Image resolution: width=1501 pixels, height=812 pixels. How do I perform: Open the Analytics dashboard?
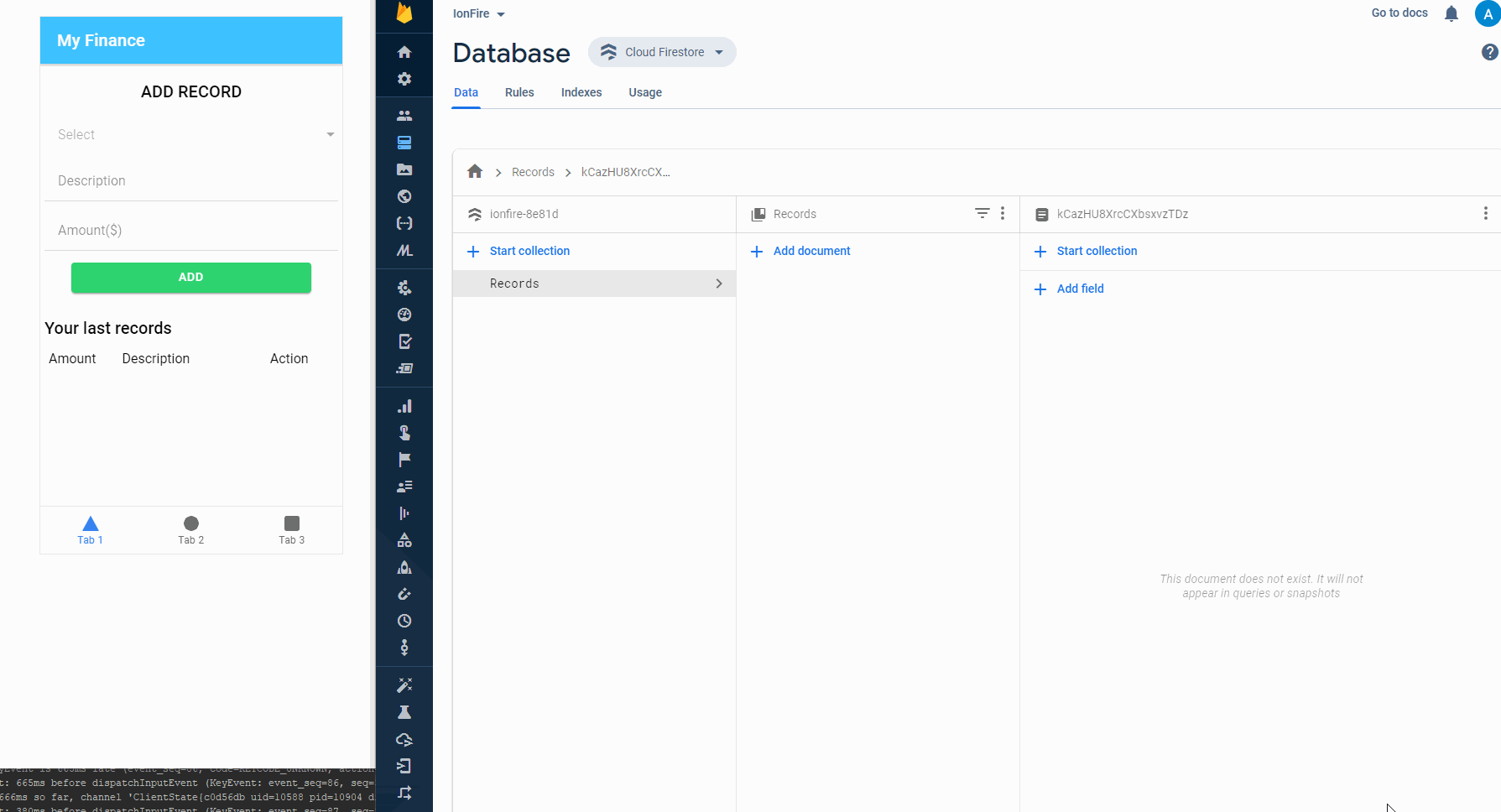[404, 406]
